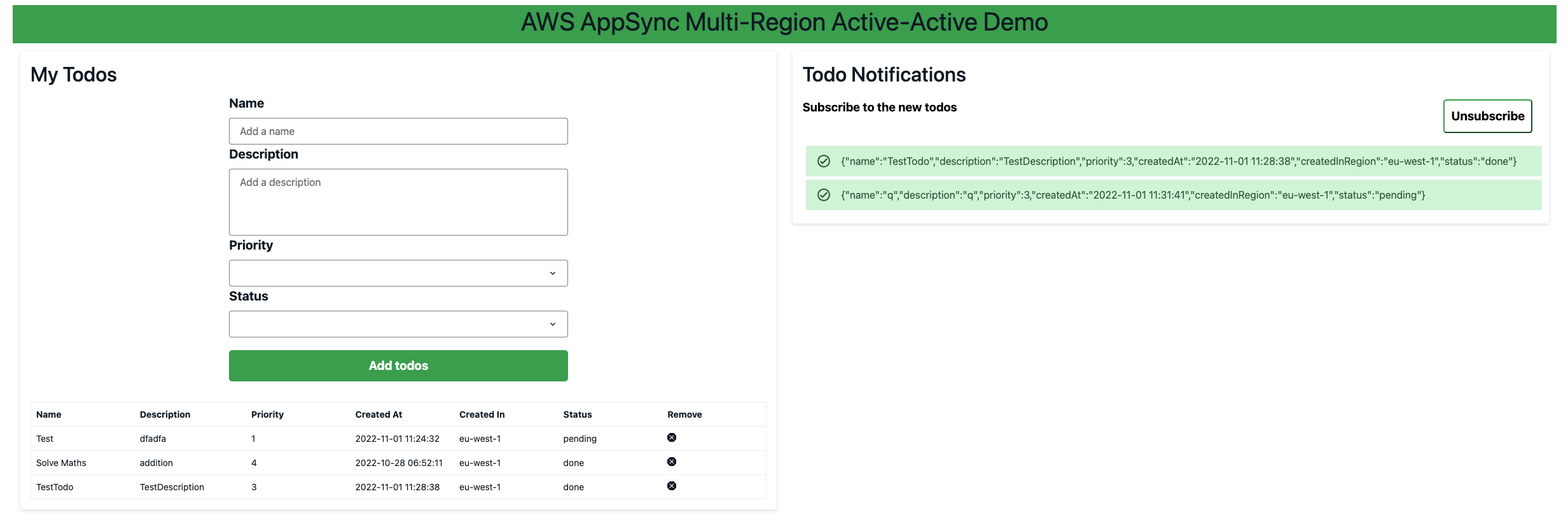Click the Created At column header
The height and width of the screenshot is (531, 1568).
point(378,414)
